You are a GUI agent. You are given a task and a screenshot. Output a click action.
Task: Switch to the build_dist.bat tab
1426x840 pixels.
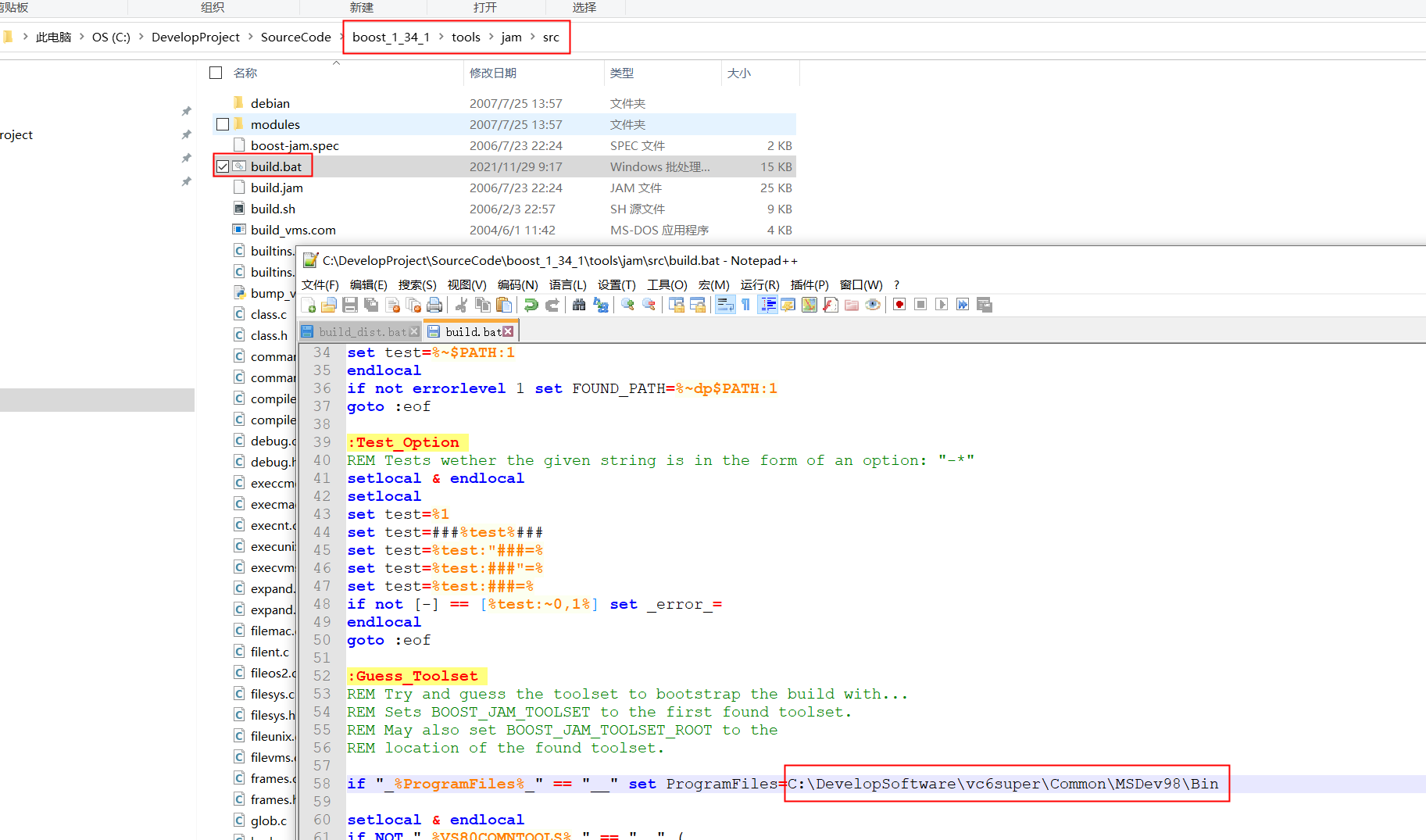click(362, 332)
